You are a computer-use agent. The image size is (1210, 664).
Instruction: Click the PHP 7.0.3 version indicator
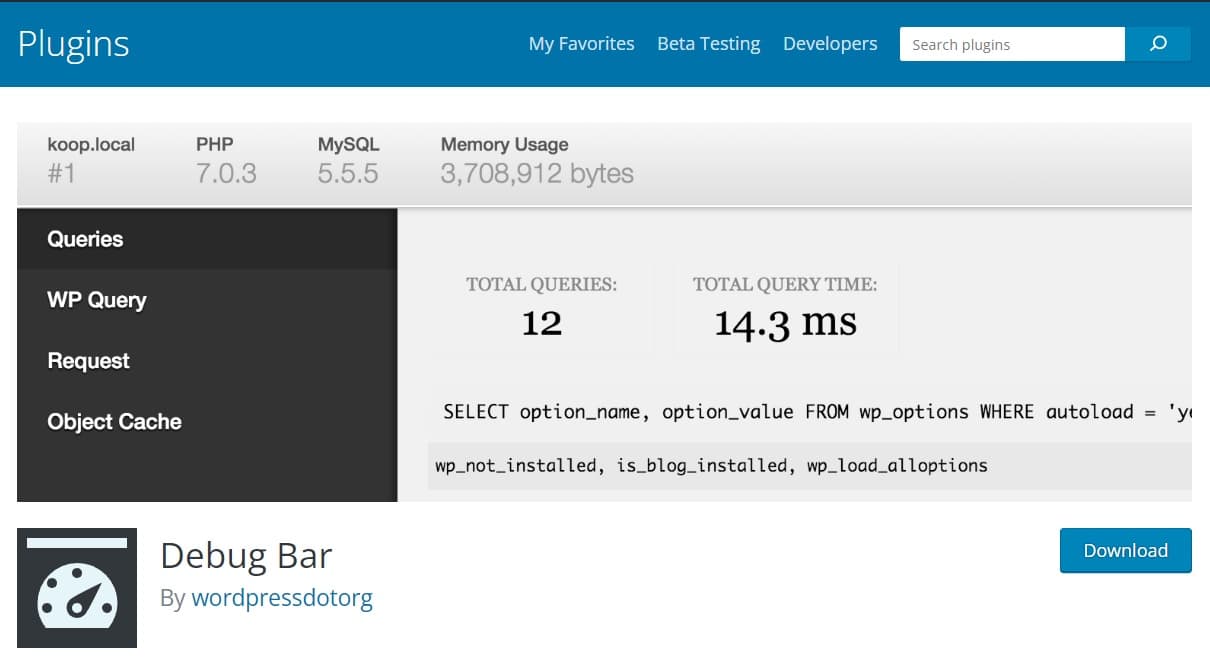click(x=226, y=160)
